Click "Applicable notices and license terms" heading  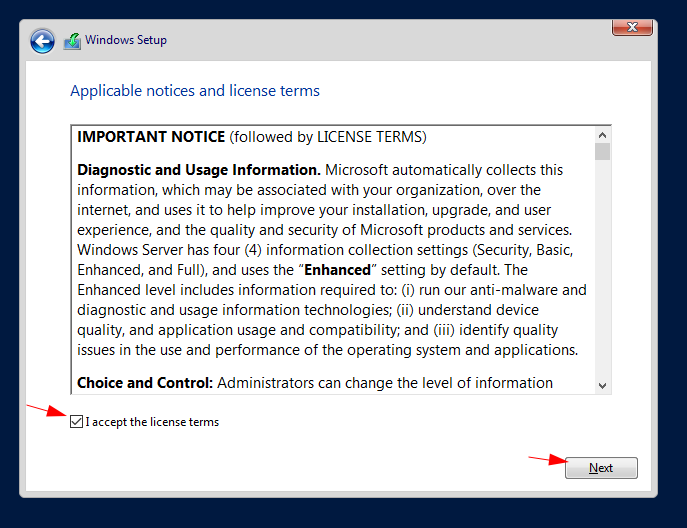click(195, 91)
